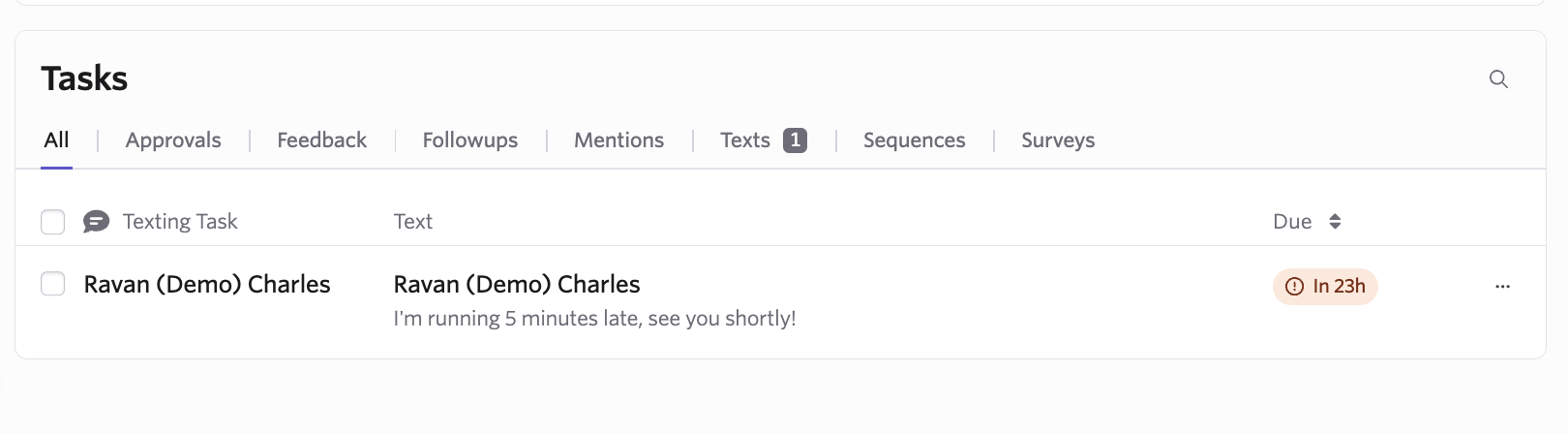The height and width of the screenshot is (434, 1568).
Task: Click the In 23h due badge
Action: (x=1325, y=287)
